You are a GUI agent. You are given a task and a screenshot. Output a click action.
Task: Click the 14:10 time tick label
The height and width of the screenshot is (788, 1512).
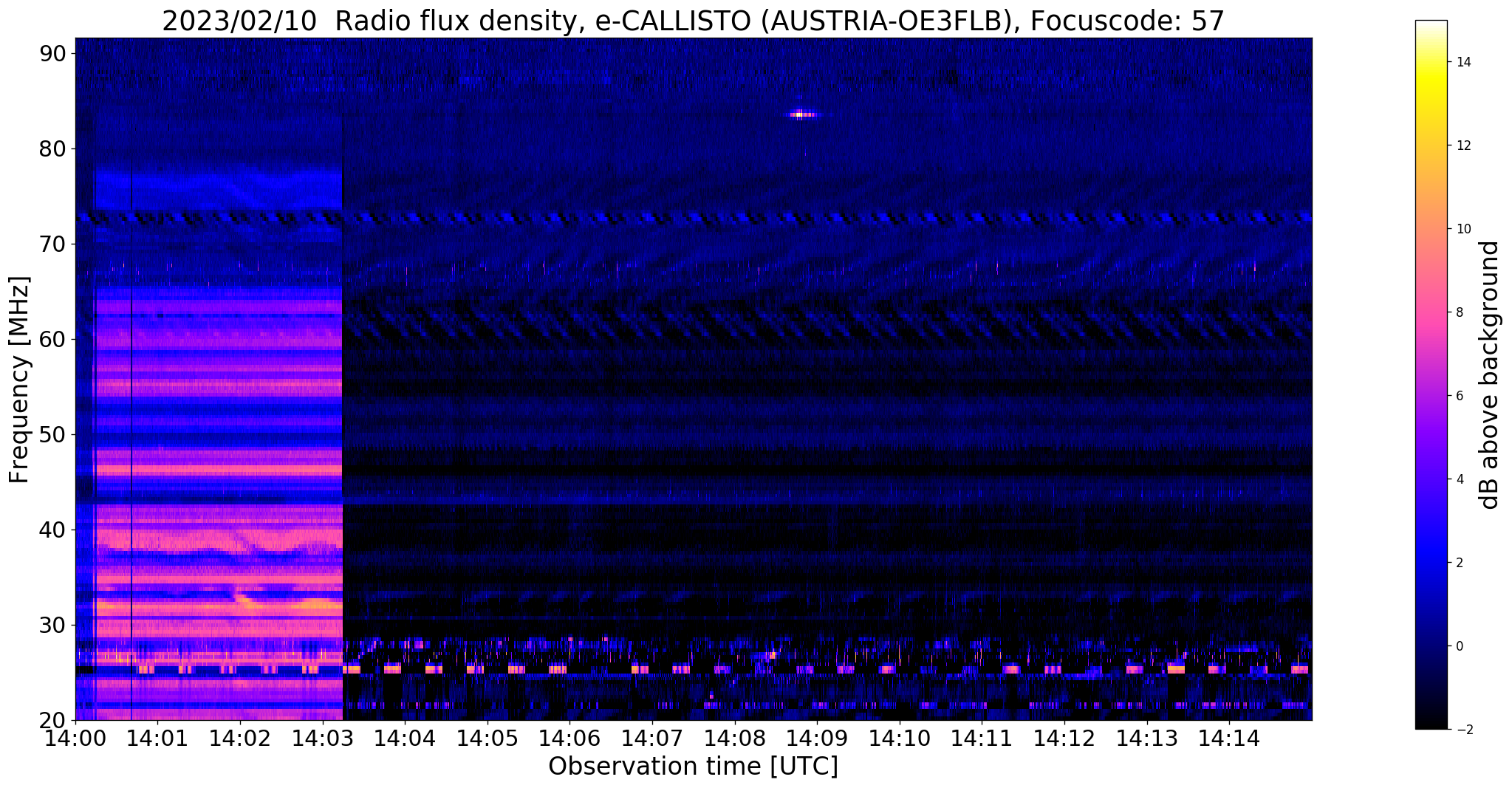[900, 739]
